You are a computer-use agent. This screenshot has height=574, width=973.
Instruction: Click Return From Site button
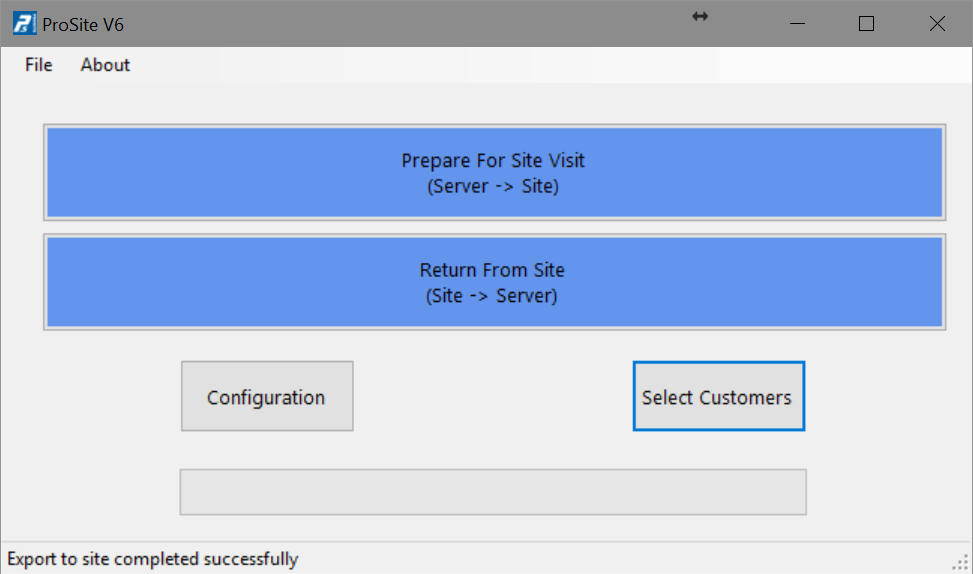point(495,282)
